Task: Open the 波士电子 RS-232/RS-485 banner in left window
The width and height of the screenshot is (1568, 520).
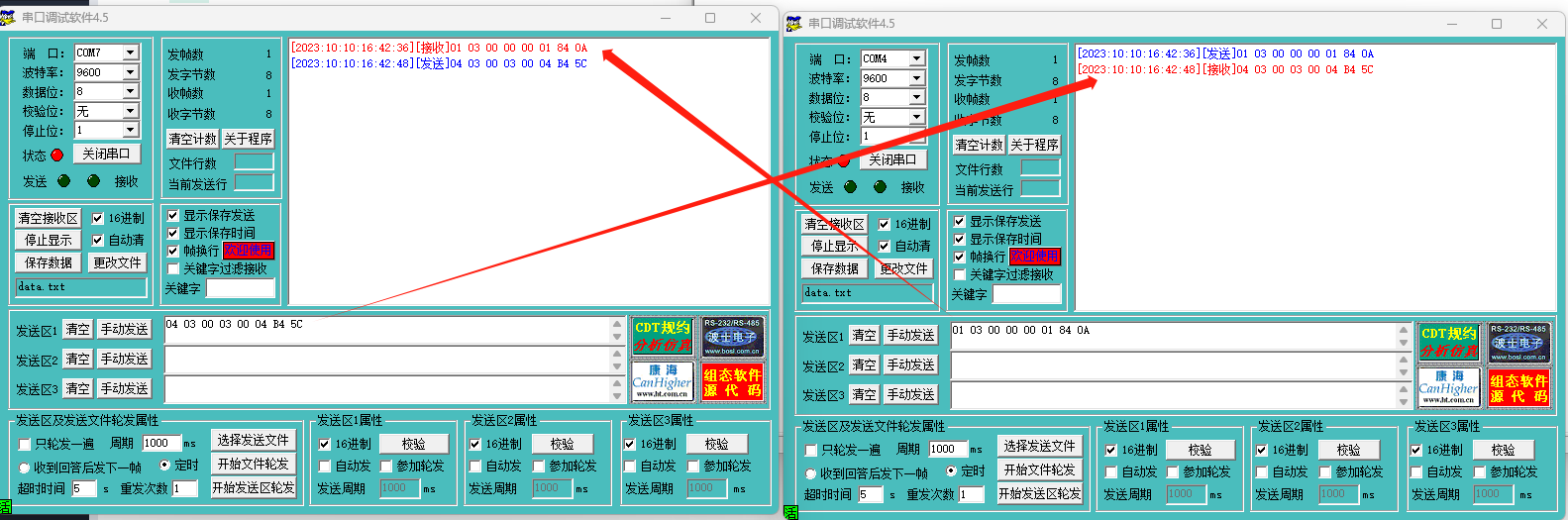Action: click(732, 336)
